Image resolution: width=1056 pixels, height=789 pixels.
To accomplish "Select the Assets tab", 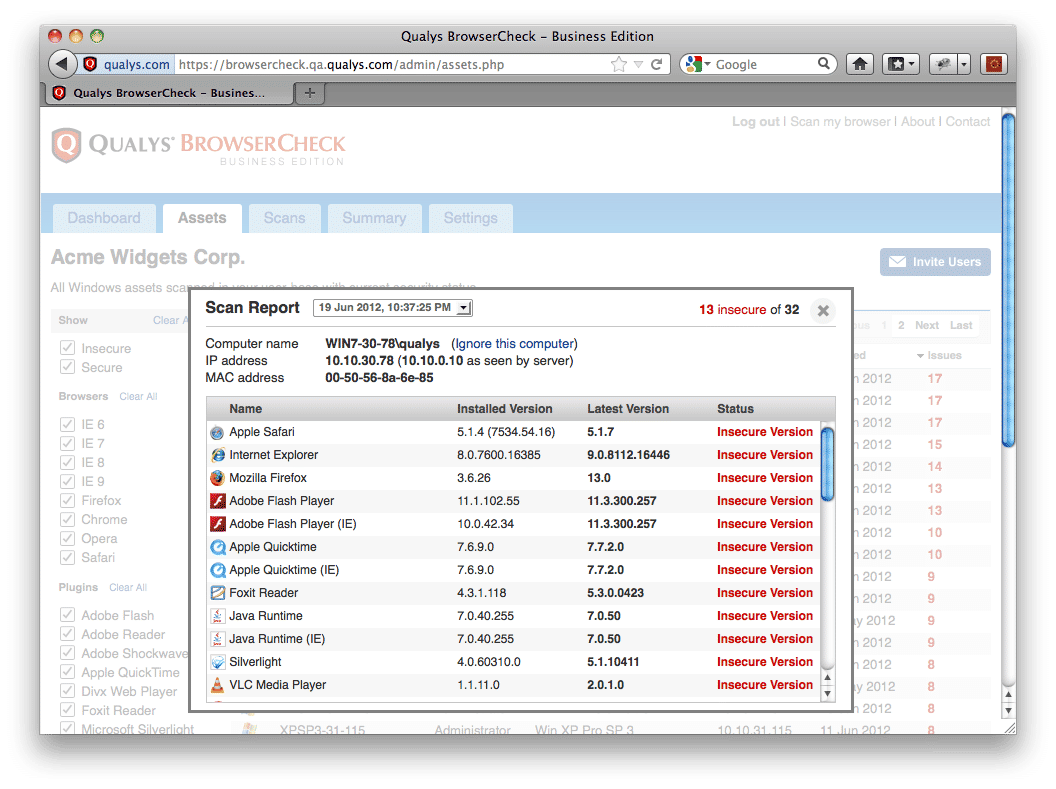I will coord(202,218).
